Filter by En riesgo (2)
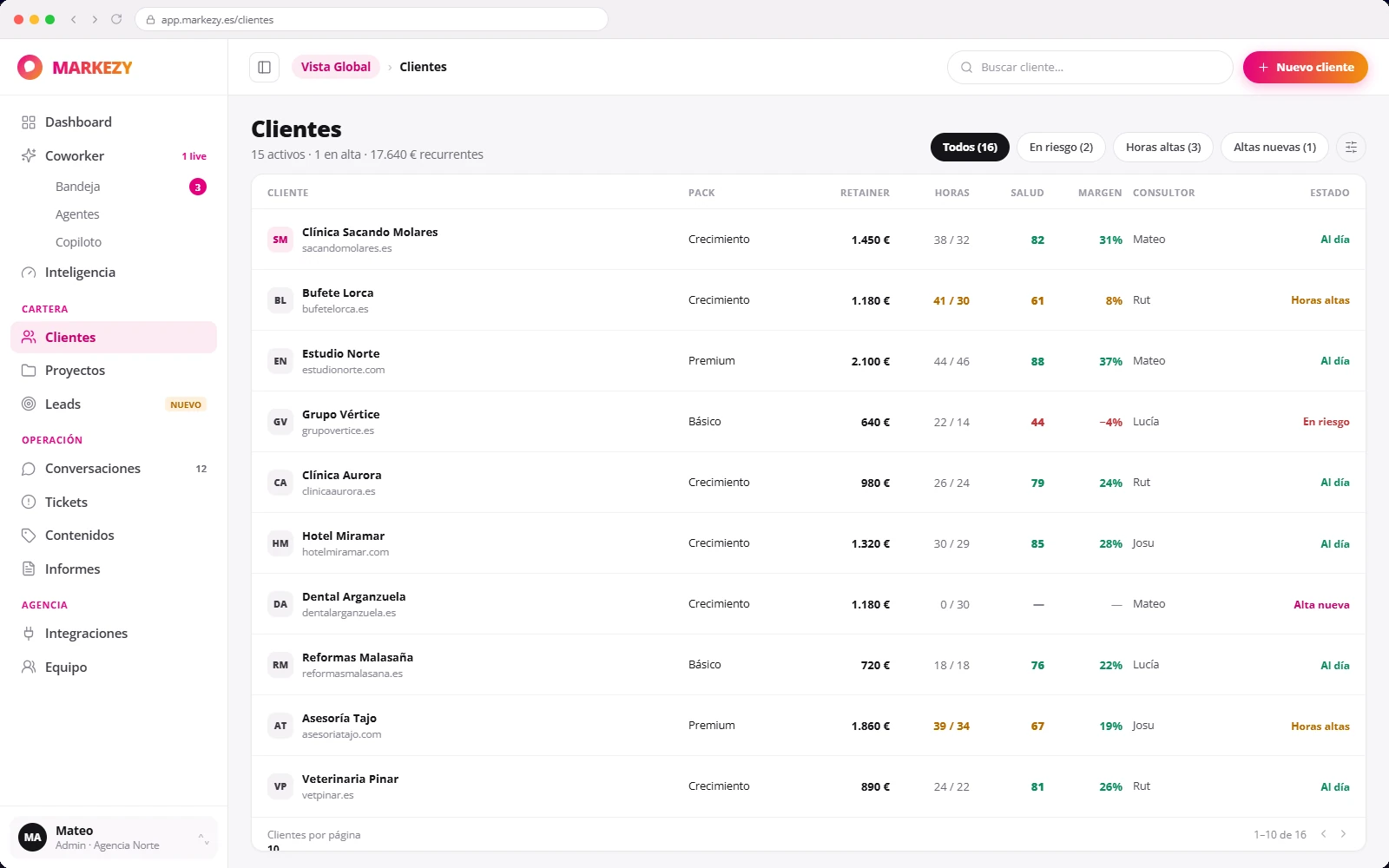The height and width of the screenshot is (868, 1389). (x=1061, y=148)
